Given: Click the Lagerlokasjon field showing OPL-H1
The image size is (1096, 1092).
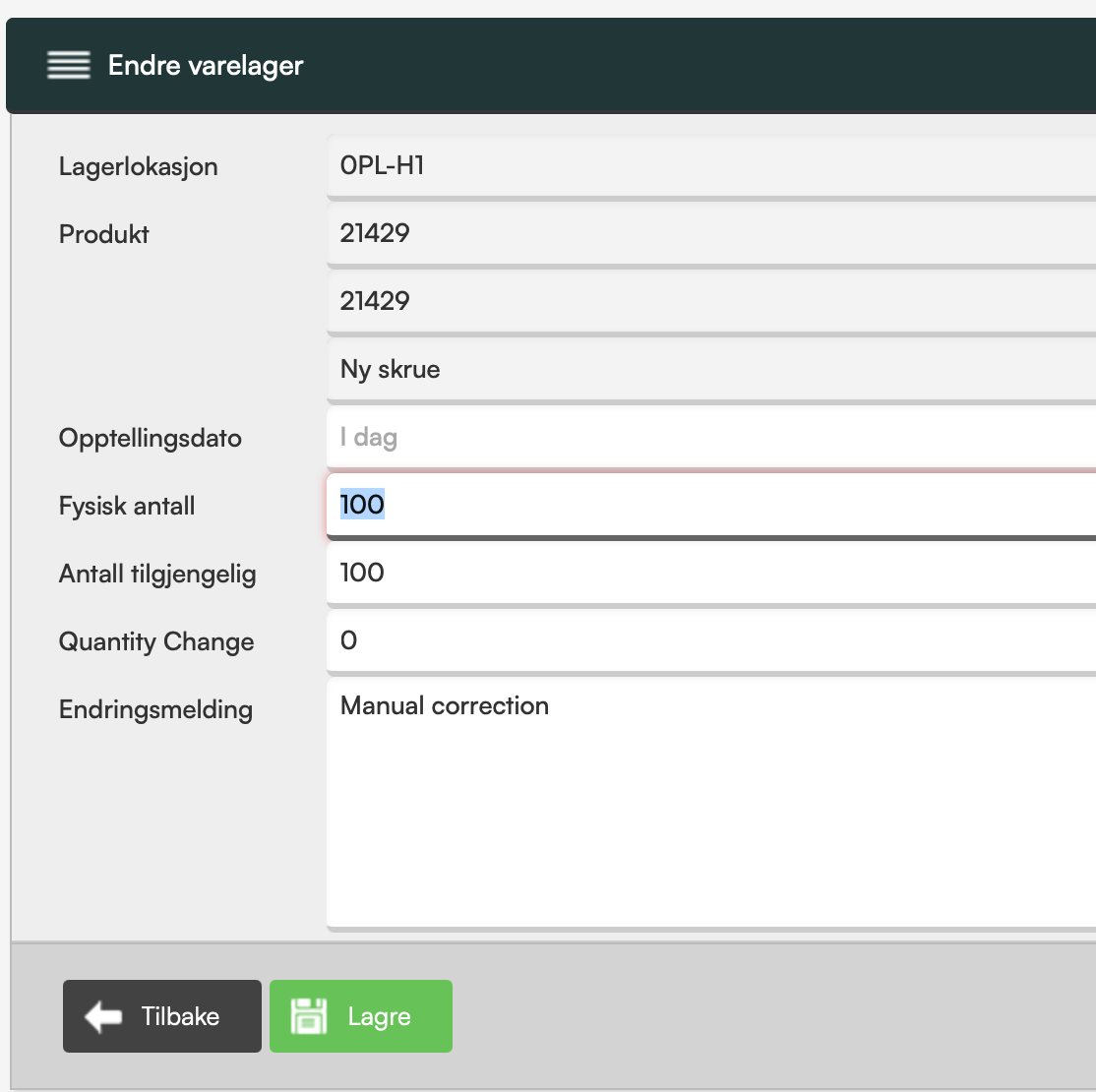Looking at the screenshot, I should click(x=710, y=166).
